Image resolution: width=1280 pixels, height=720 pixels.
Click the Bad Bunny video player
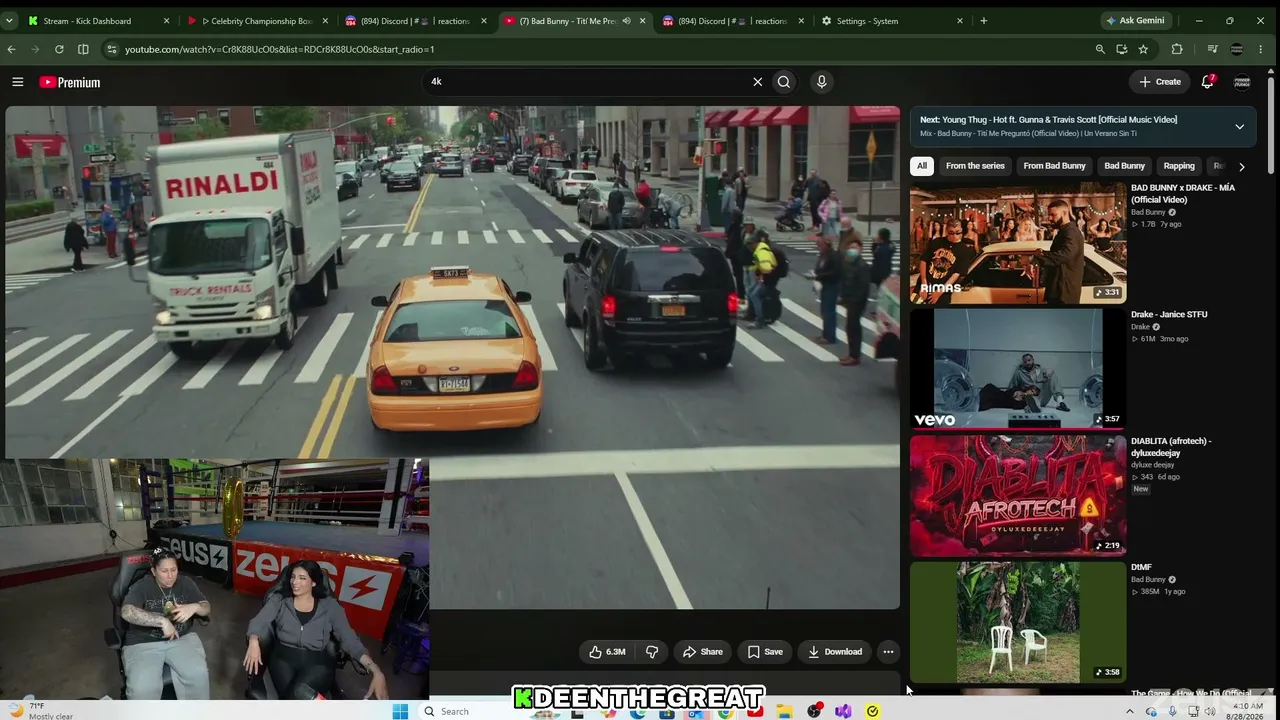[x=452, y=357]
